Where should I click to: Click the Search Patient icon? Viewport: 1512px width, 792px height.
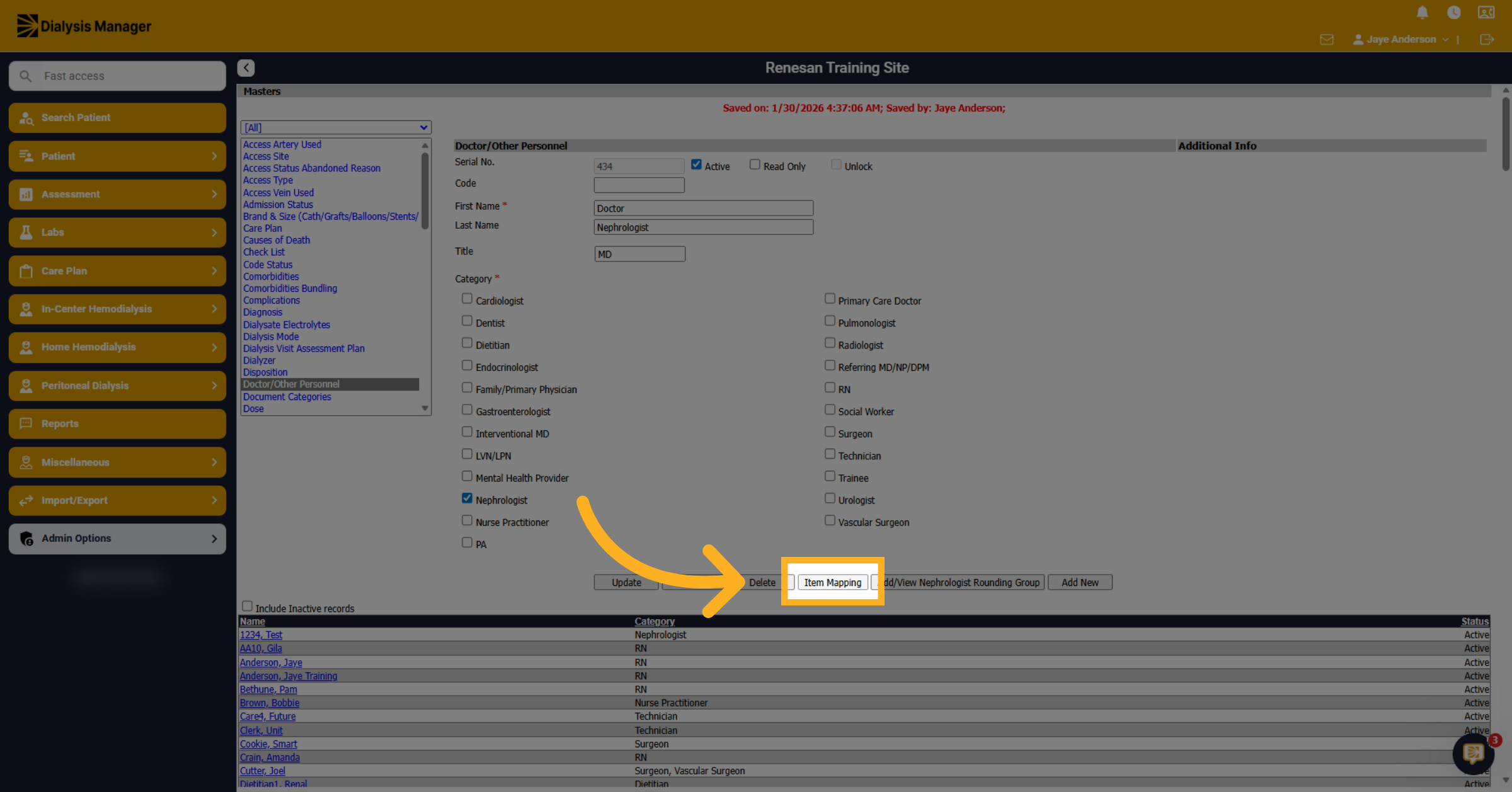26,118
